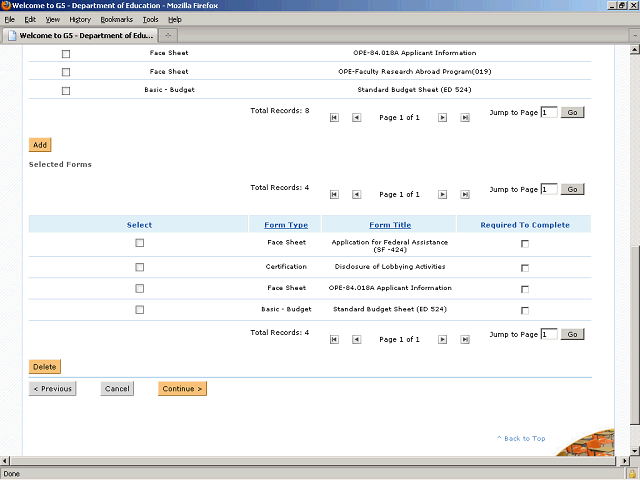Click the Add button

tap(40, 145)
